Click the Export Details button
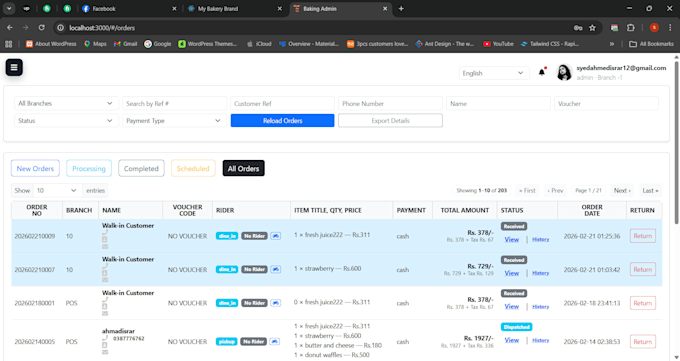Viewport: 680px width, 361px height. (390, 121)
